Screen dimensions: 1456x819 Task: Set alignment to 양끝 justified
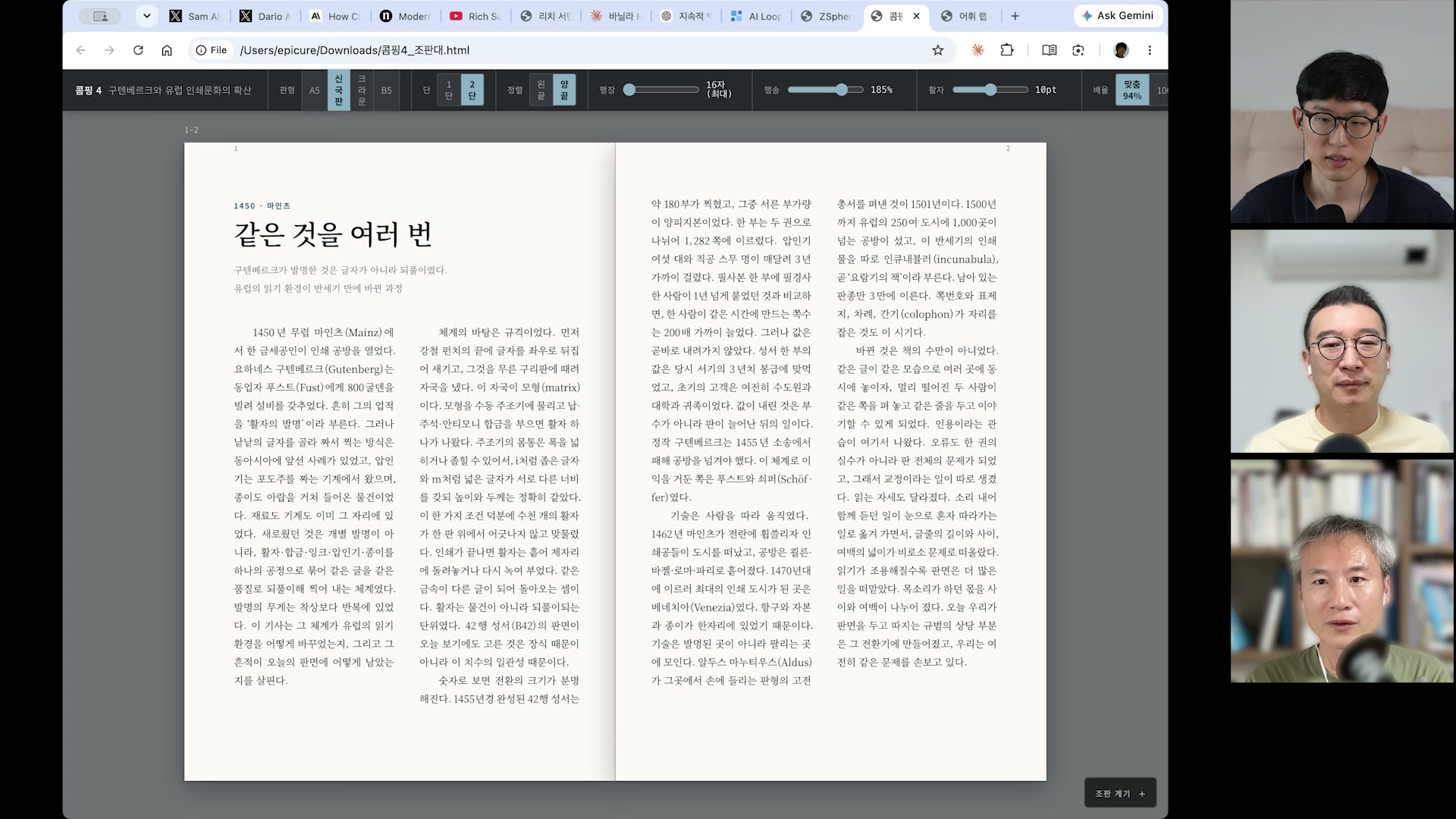click(564, 90)
